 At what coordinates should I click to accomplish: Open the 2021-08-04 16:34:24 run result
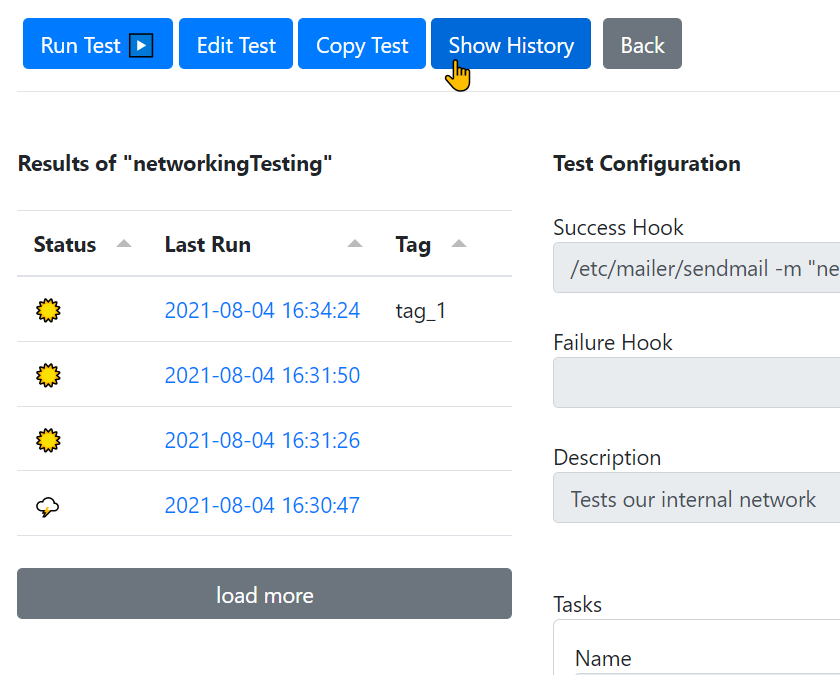tap(262, 311)
